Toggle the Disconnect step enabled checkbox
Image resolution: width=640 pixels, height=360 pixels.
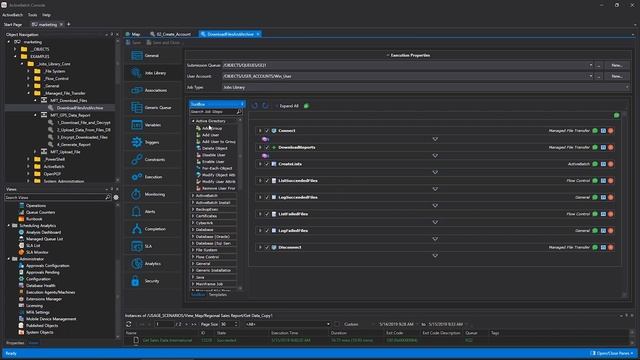click(x=267, y=247)
